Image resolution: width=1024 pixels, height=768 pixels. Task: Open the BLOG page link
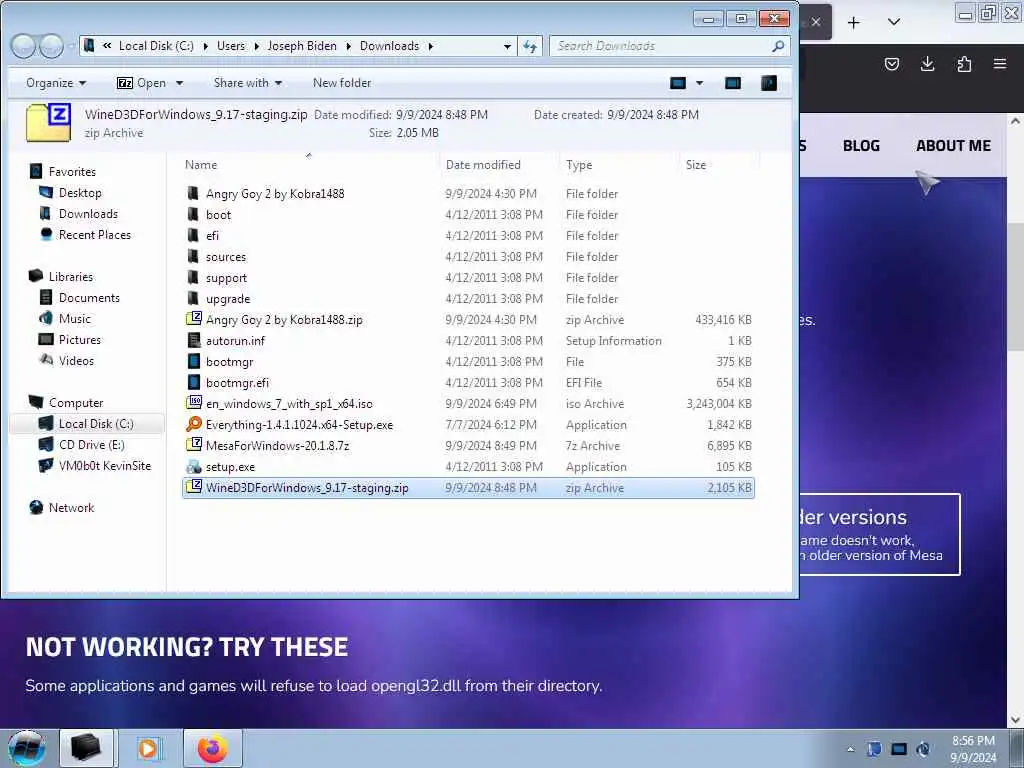861,146
